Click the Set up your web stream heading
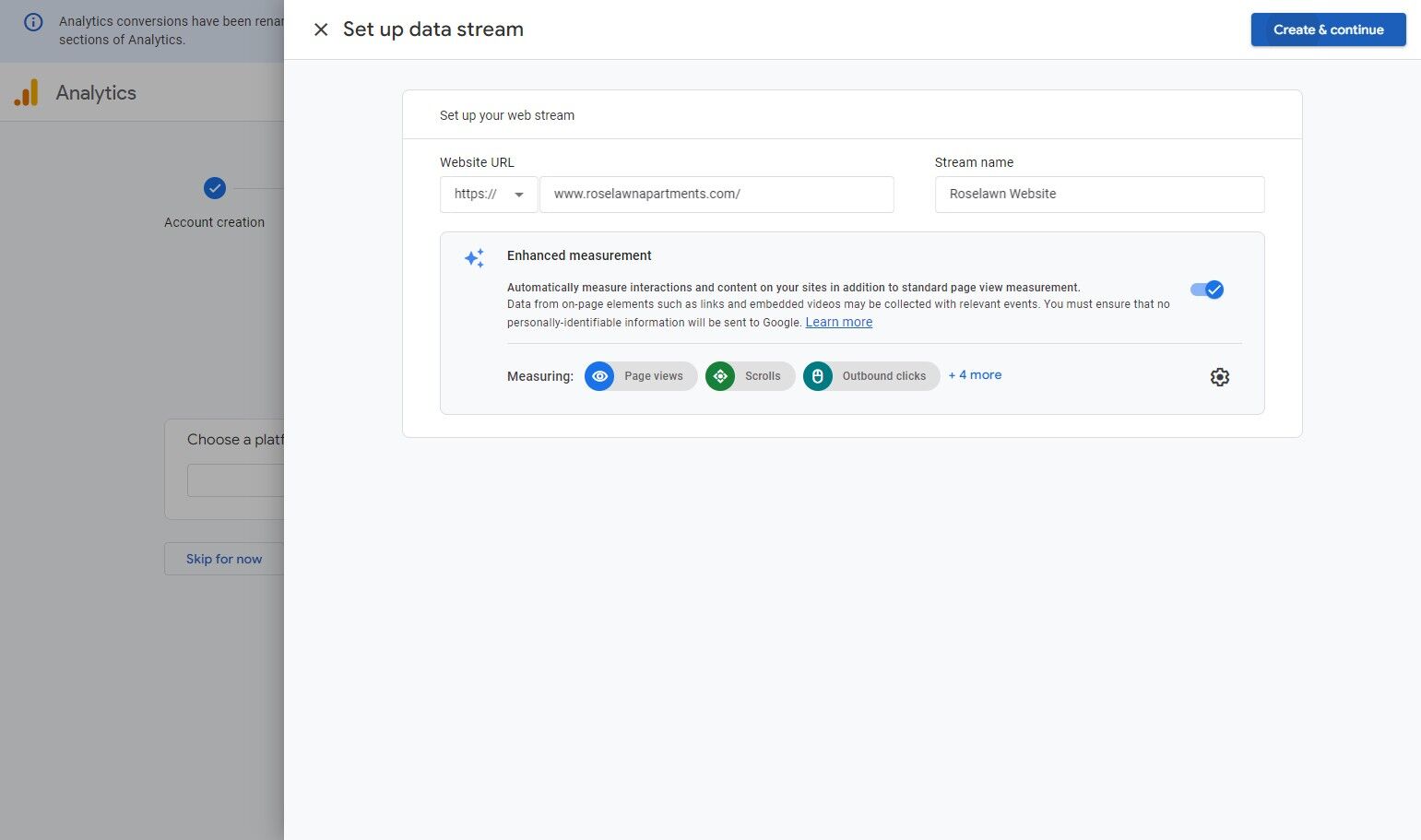The width and height of the screenshot is (1421, 840). (x=507, y=115)
